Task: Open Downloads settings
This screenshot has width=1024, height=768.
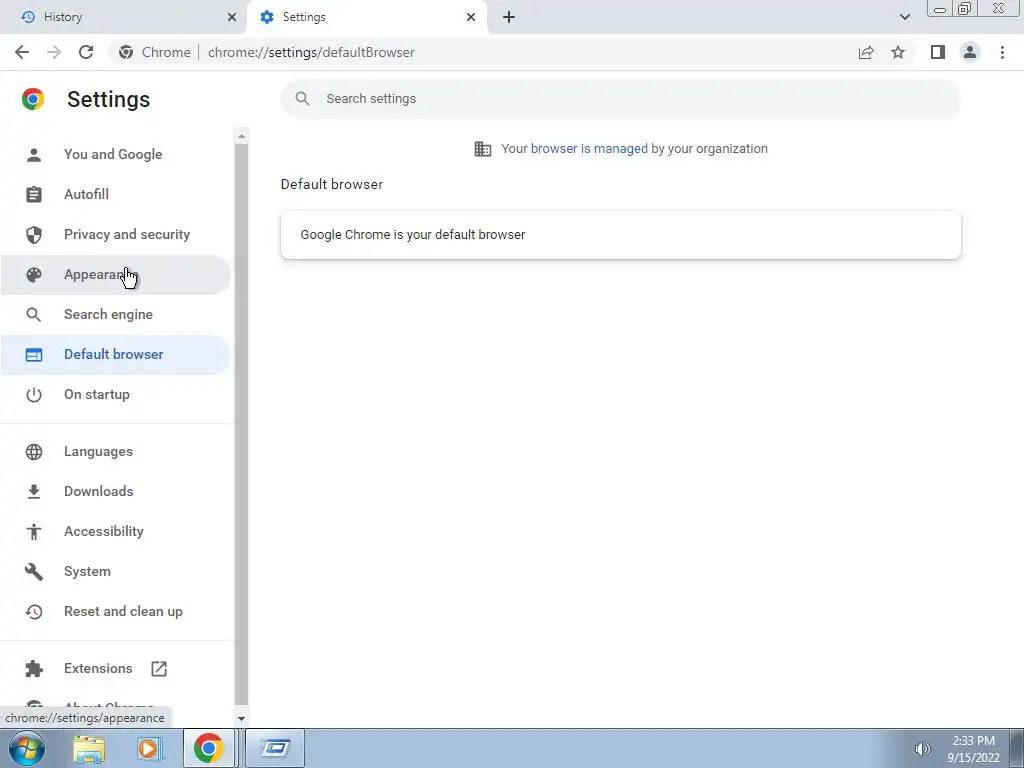Action: pyautogui.click(x=116, y=491)
